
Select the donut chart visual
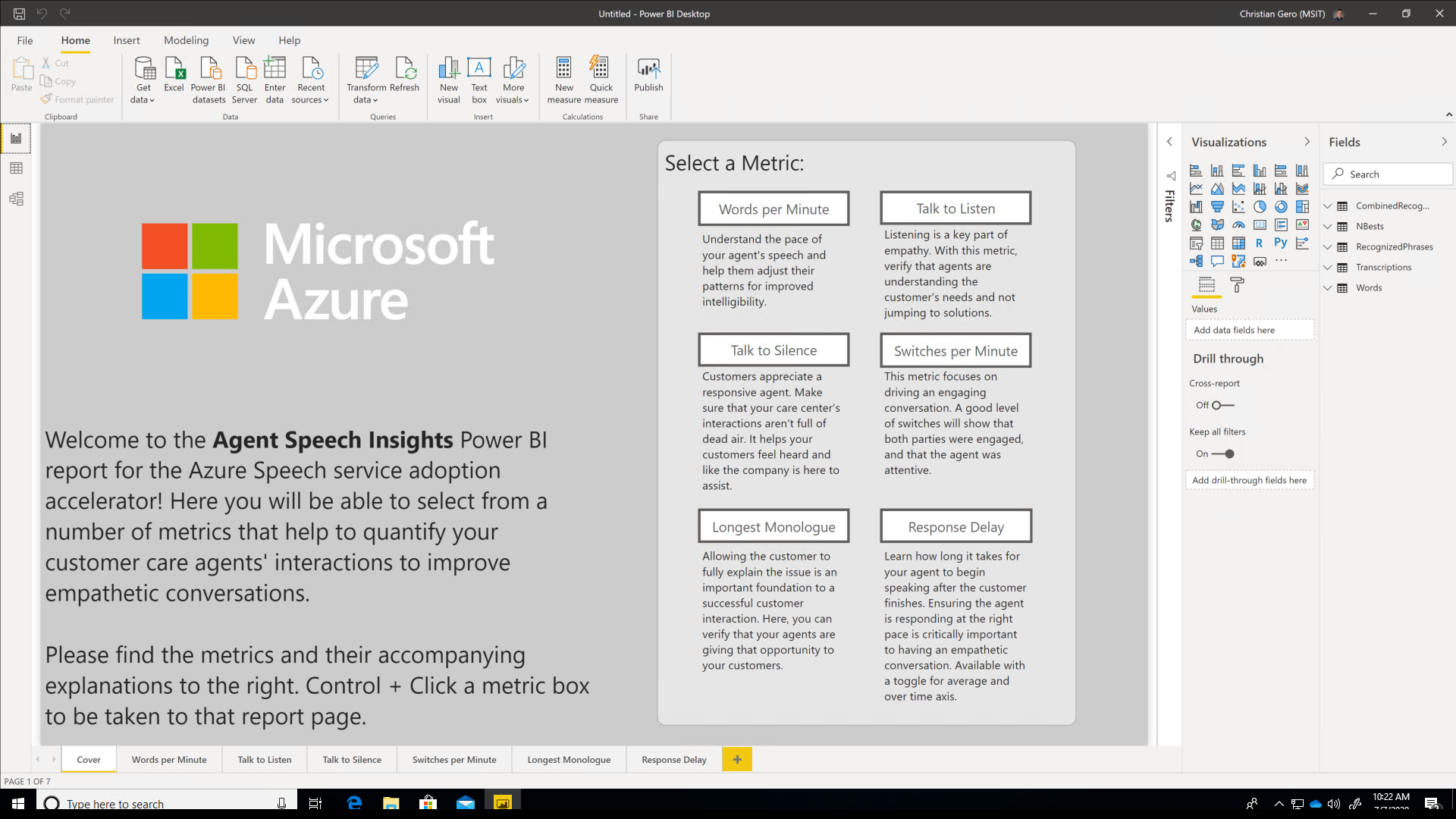tap(1281, 206)
